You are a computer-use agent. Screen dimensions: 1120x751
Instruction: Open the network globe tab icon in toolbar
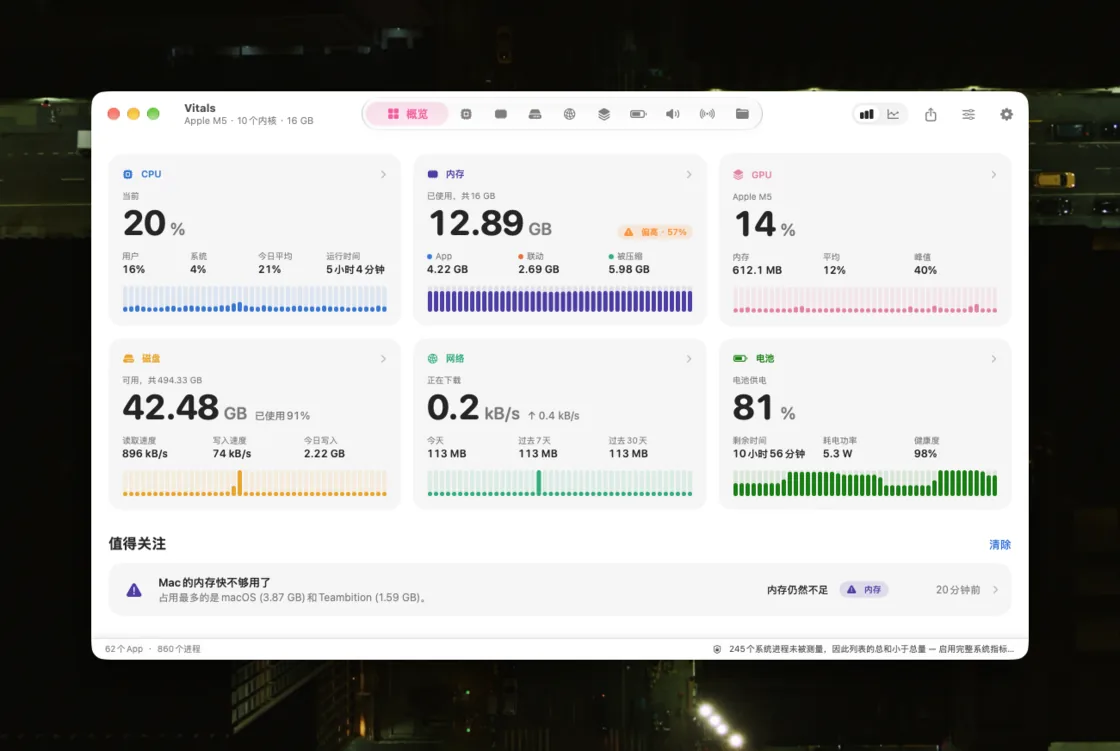pyautogui.click(x=569, y=114)
